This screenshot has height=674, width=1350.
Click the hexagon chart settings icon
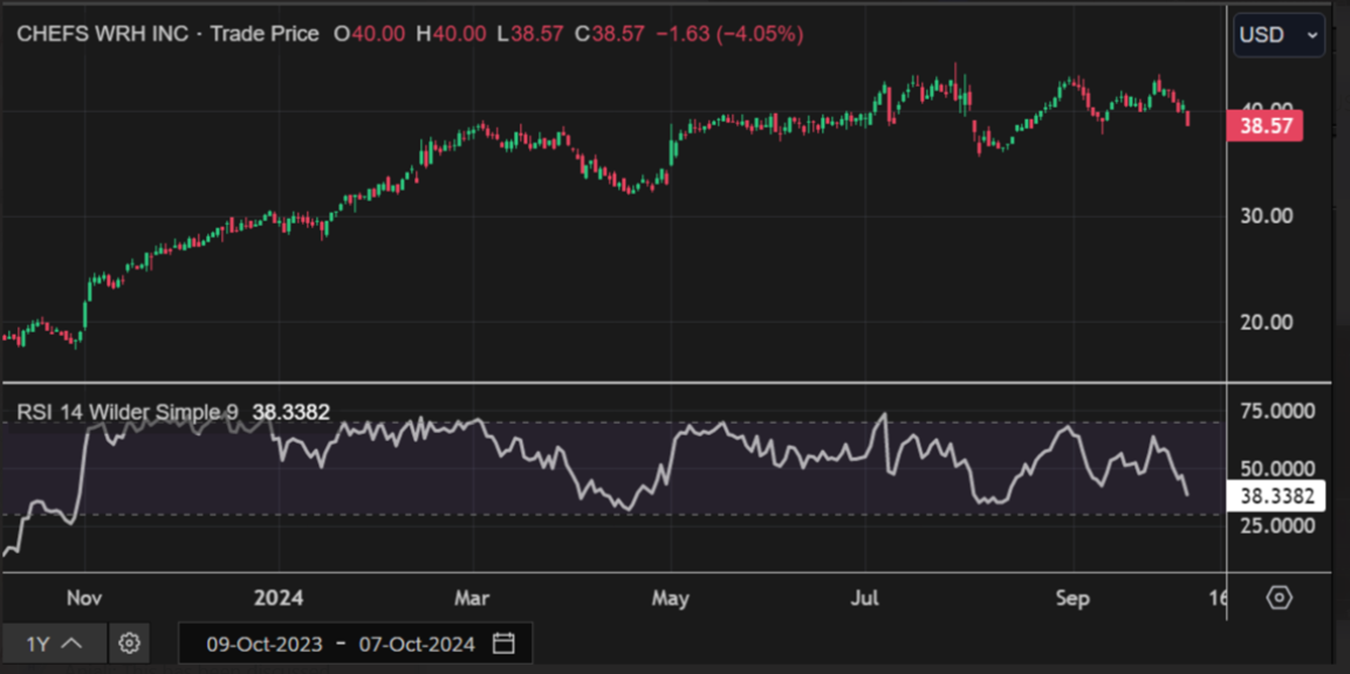coord(1279,598)
